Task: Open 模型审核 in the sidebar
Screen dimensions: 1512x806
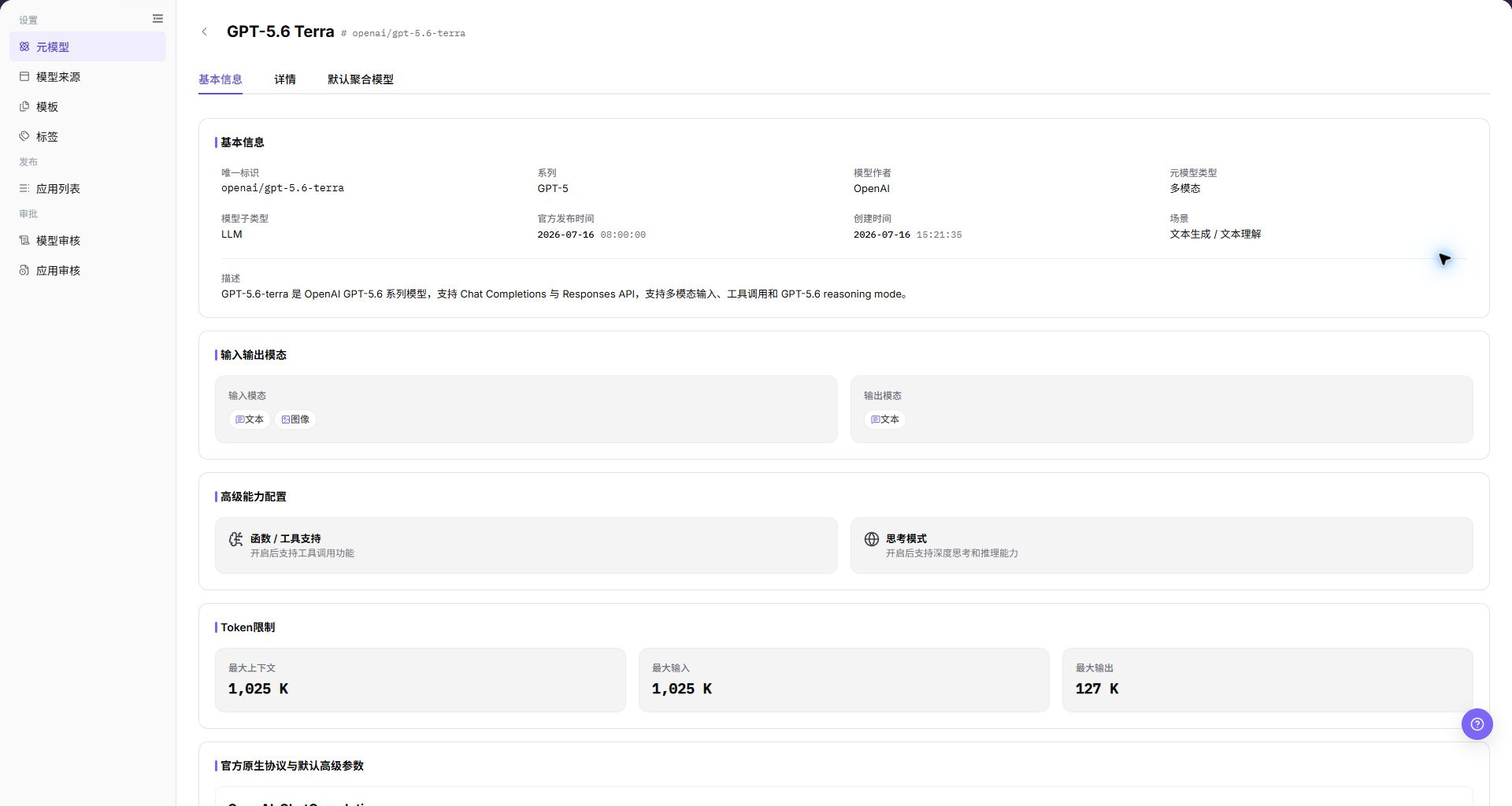Action: (x=88, y=241)
